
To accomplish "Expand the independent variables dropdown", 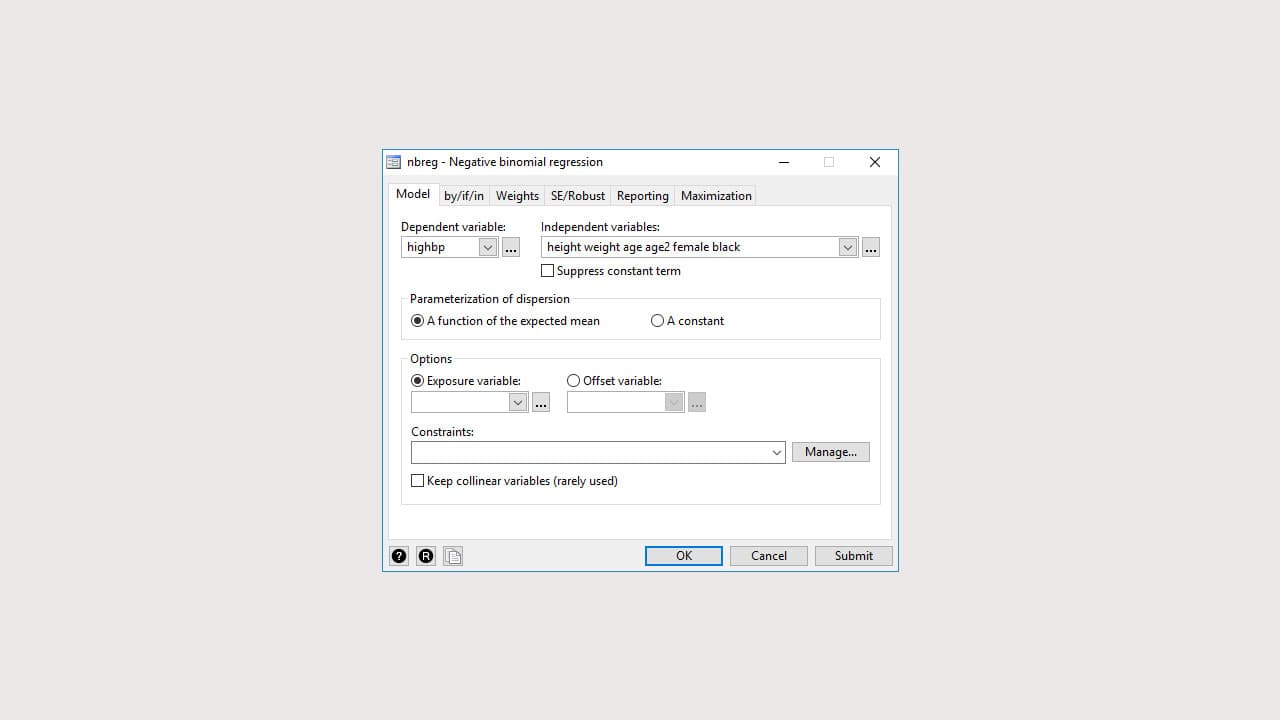I will (x=848, y=247).
